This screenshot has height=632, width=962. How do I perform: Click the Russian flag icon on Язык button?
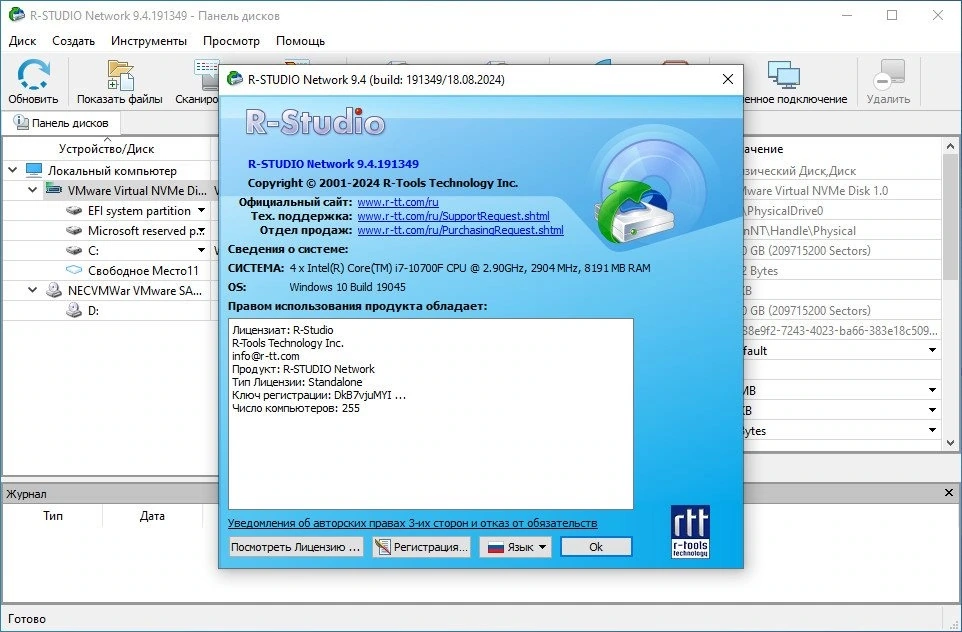point(496,547)
